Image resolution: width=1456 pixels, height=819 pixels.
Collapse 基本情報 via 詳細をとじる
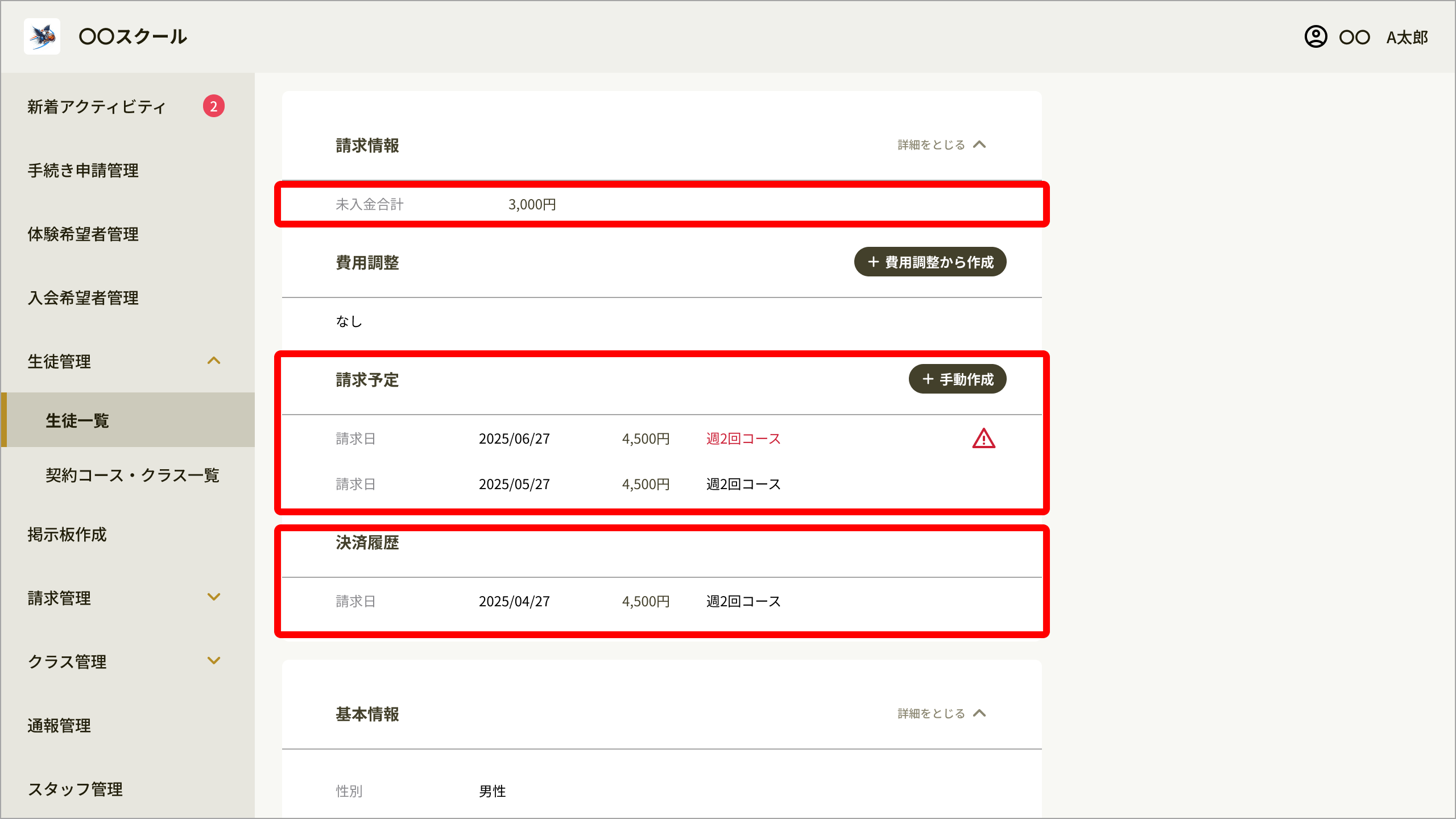[942, 714]
